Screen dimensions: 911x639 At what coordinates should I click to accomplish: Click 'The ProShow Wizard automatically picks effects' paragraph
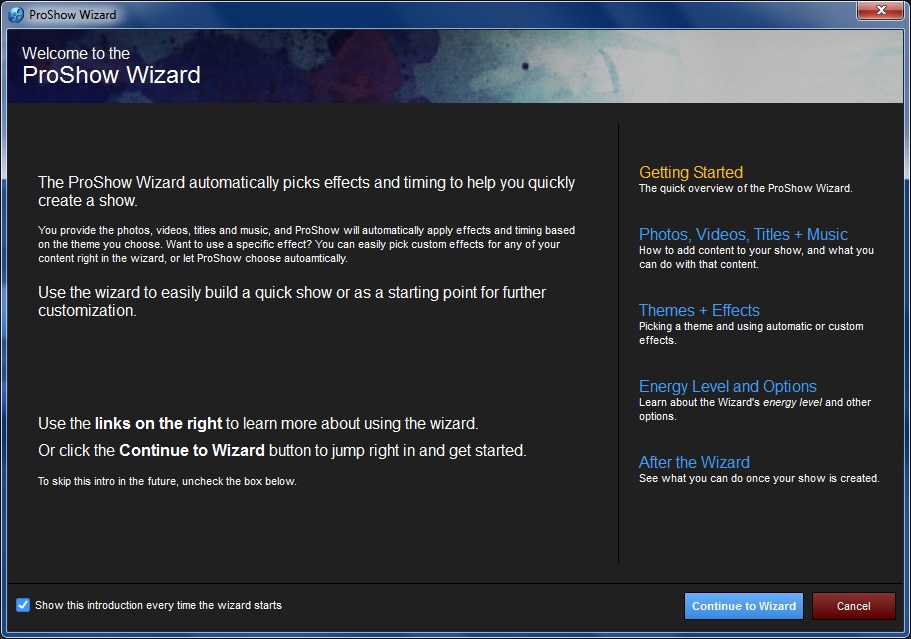tap(307, 191)
